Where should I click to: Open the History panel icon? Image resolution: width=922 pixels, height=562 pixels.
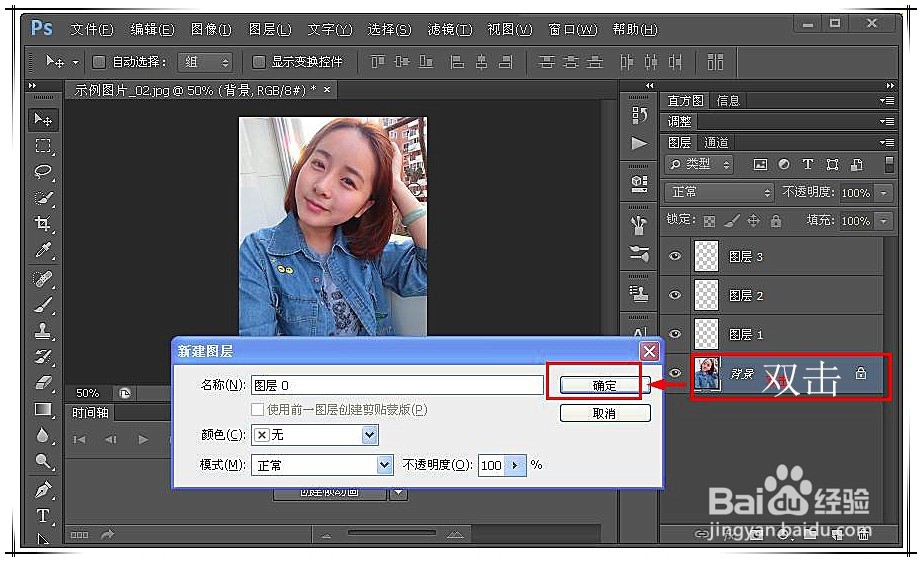click(x=639, y=115)
